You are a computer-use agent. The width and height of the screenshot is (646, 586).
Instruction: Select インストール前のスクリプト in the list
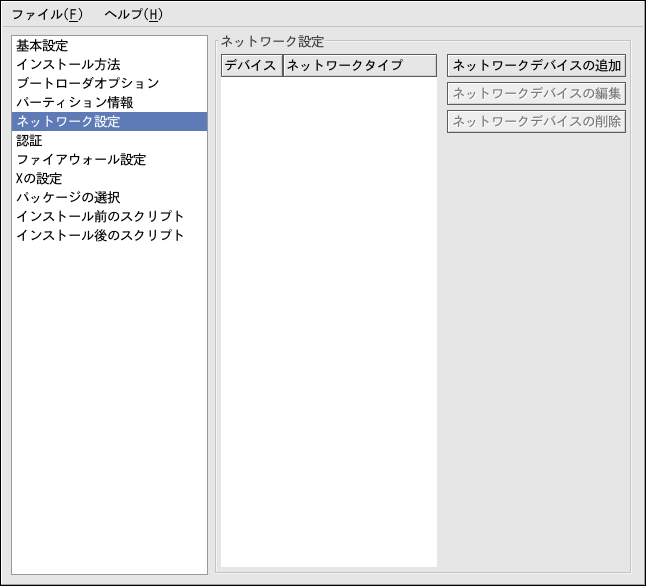[x=100, y=217]
